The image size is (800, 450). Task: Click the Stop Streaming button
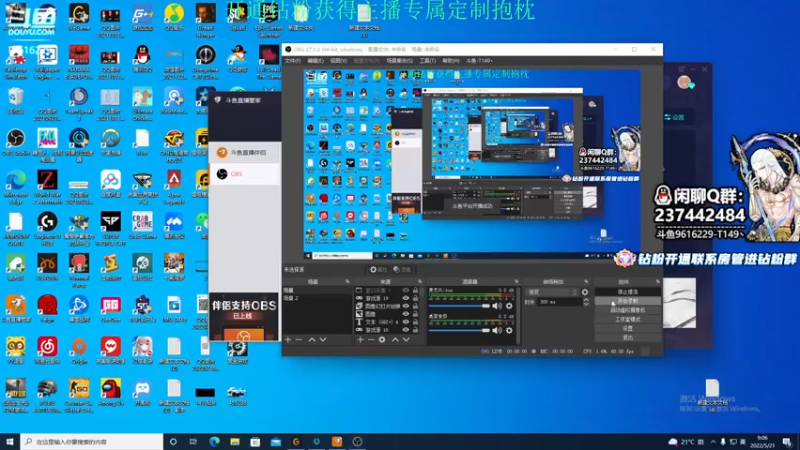click(x=628, y=292)
